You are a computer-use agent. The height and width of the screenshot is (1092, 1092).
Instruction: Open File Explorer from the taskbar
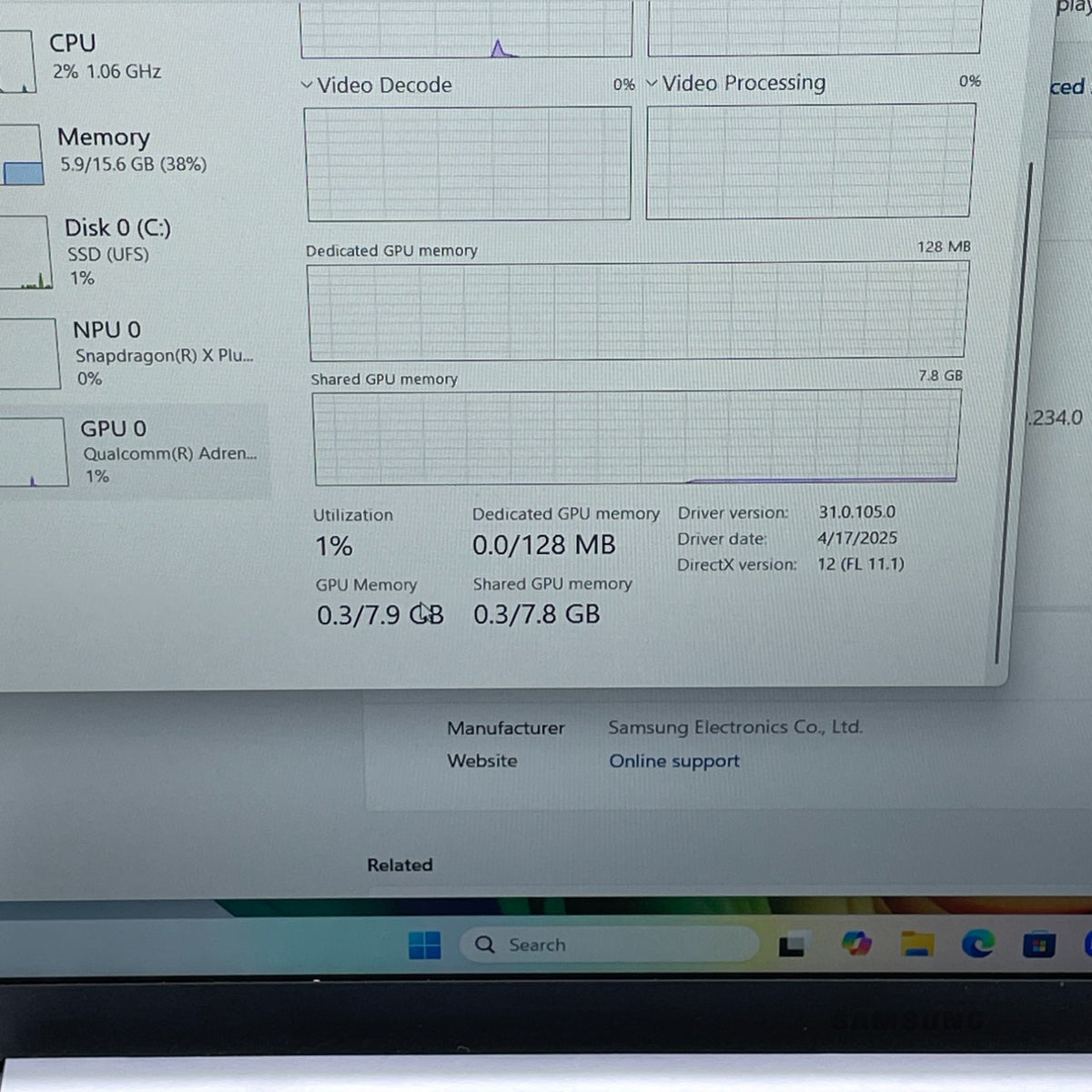coord(917,945)
